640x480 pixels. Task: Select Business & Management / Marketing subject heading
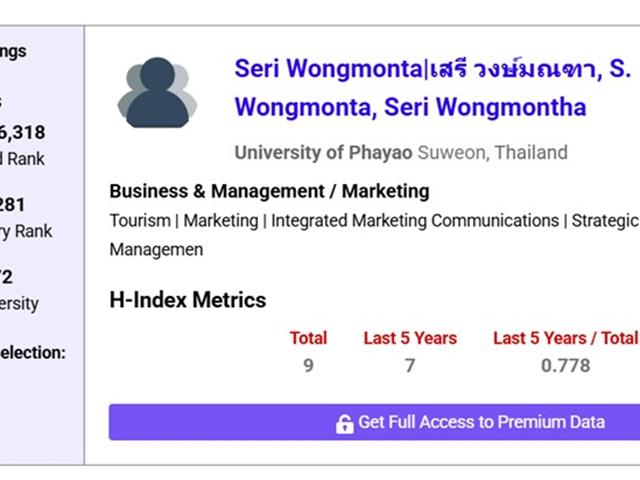[x=269, y=191]
